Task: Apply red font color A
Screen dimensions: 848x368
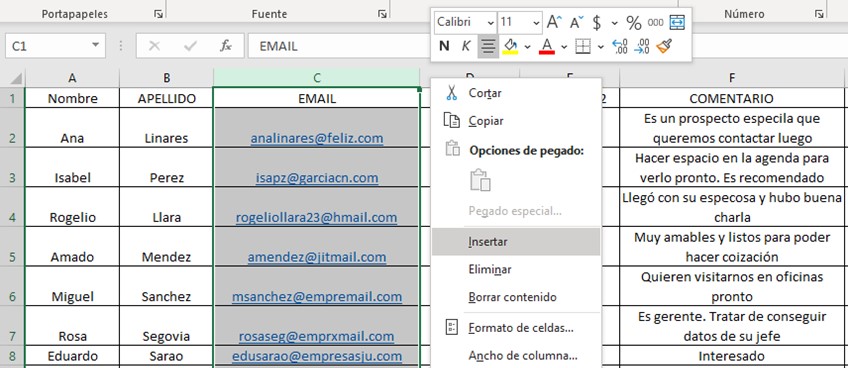Action: click(547, 47)
